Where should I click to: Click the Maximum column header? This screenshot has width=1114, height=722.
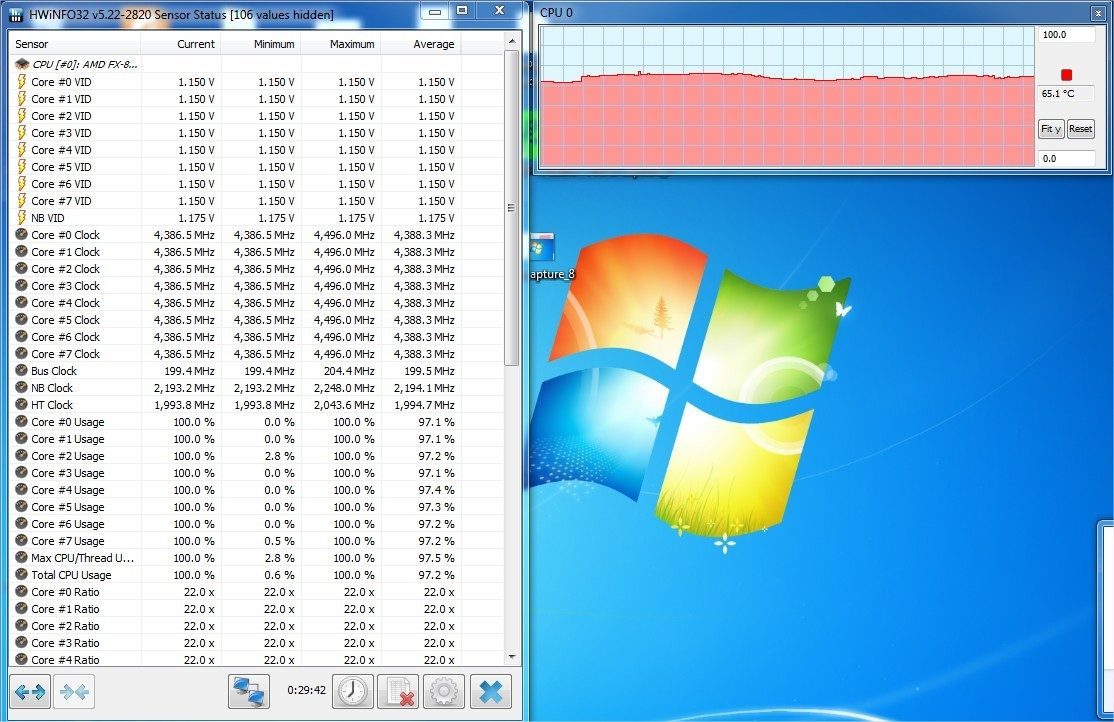pos(341,44)
